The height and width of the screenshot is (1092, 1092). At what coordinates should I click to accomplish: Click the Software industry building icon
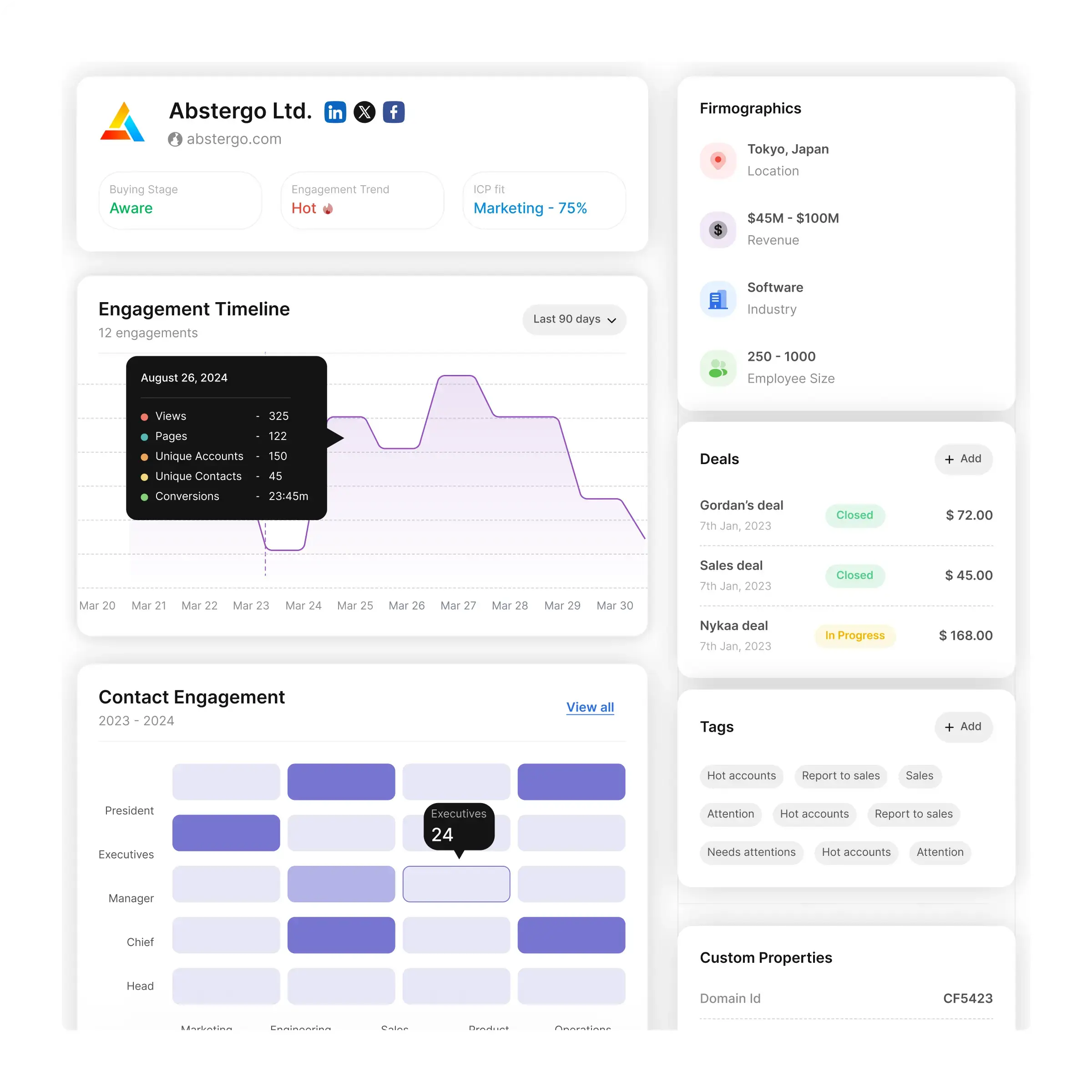(718, 299)
